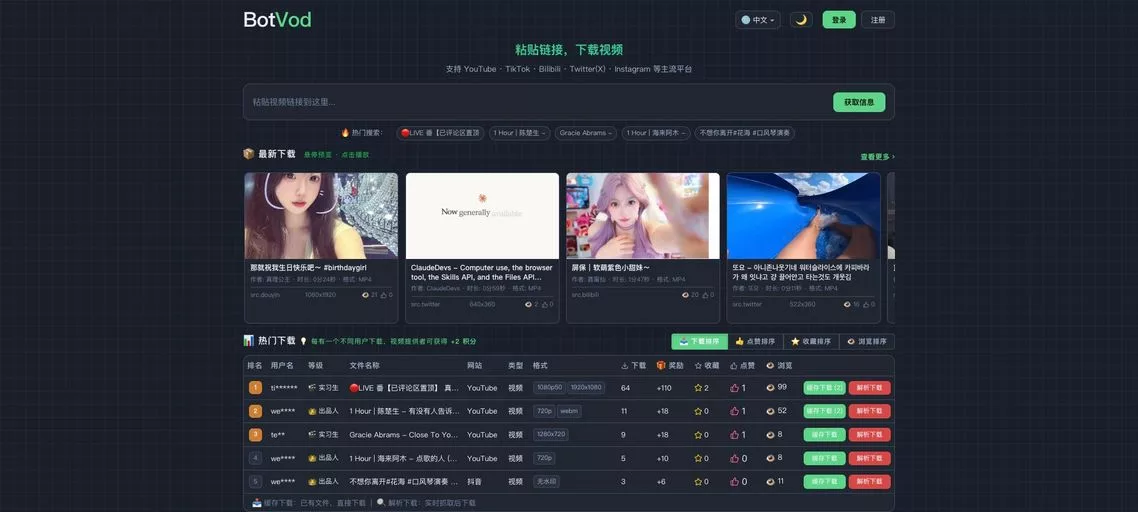Click the eye icon in LIVE 番 row
Viewport: 1138px width, 512px height.
(770, 388)
